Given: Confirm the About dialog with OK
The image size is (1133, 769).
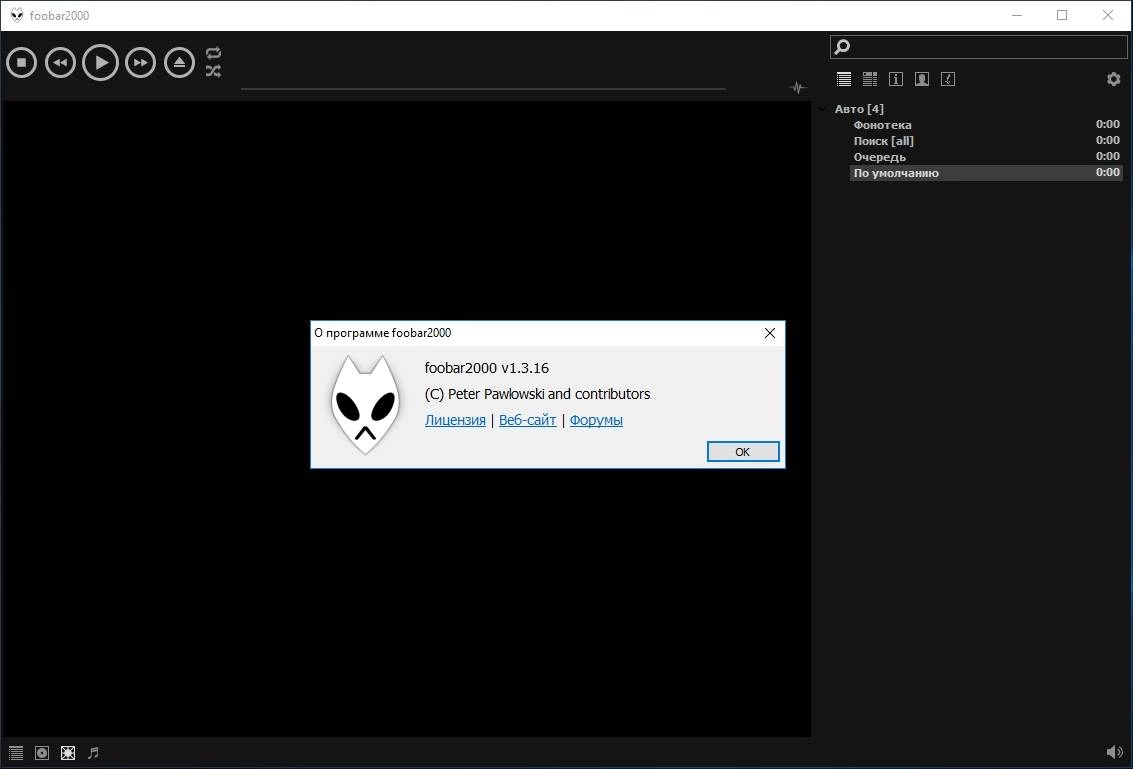Looking at the screenshot, I should click(743, 452).
